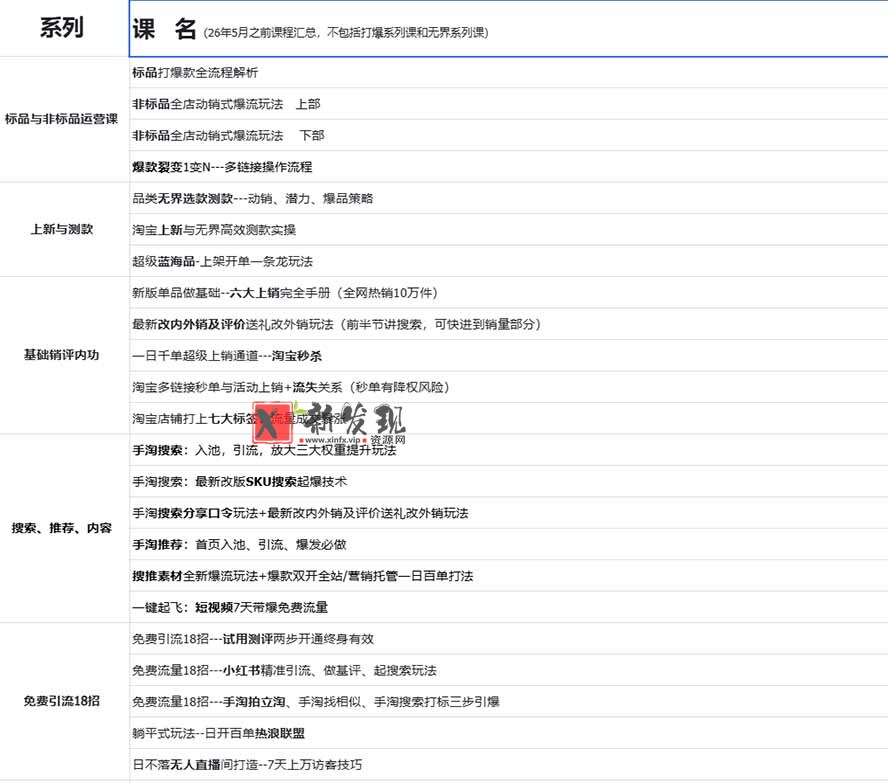Click the 标品与非标品运营课 series cell
Viewport: 888px width, 783px height.
64,119
